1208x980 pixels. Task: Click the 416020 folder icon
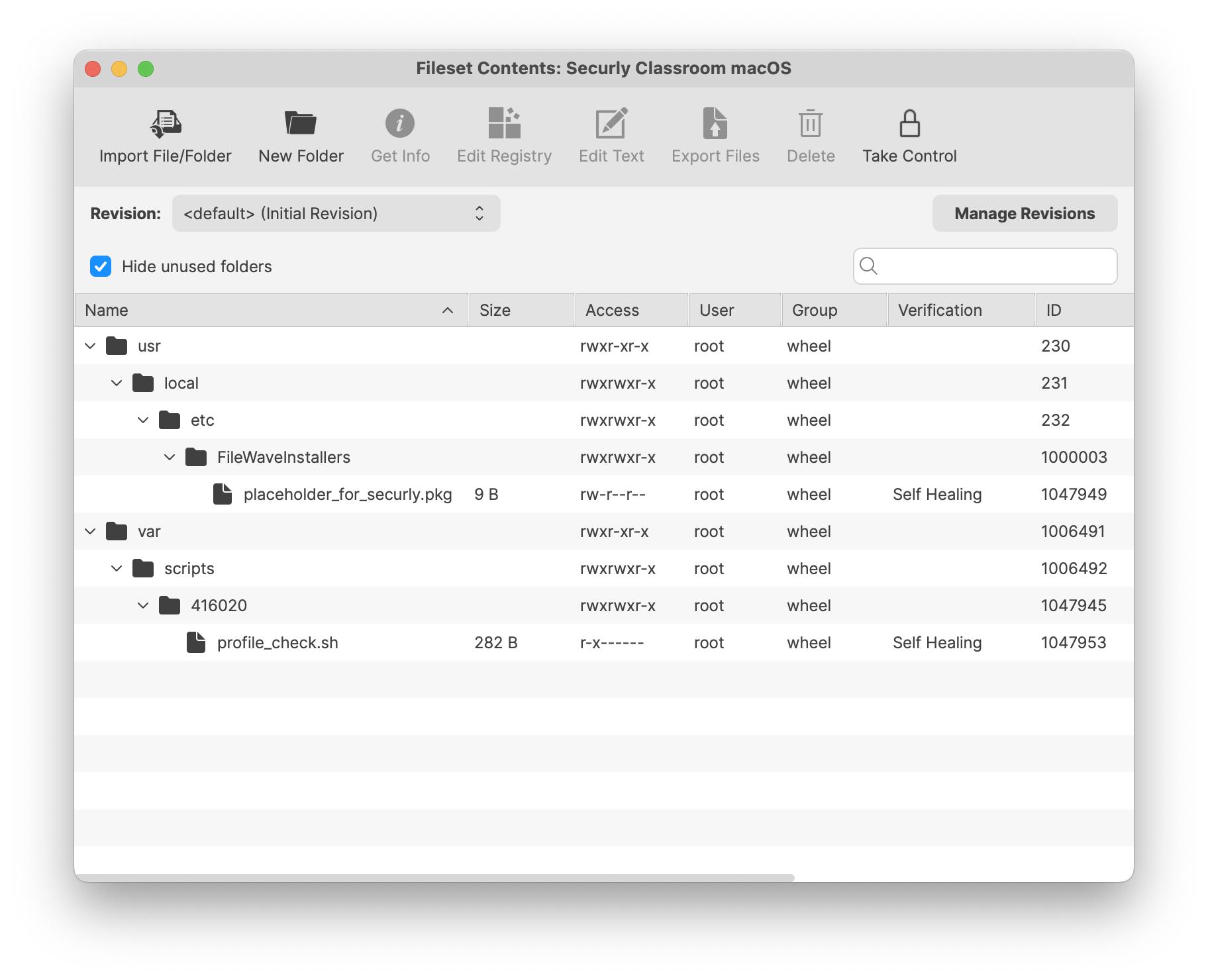point(170,605)
